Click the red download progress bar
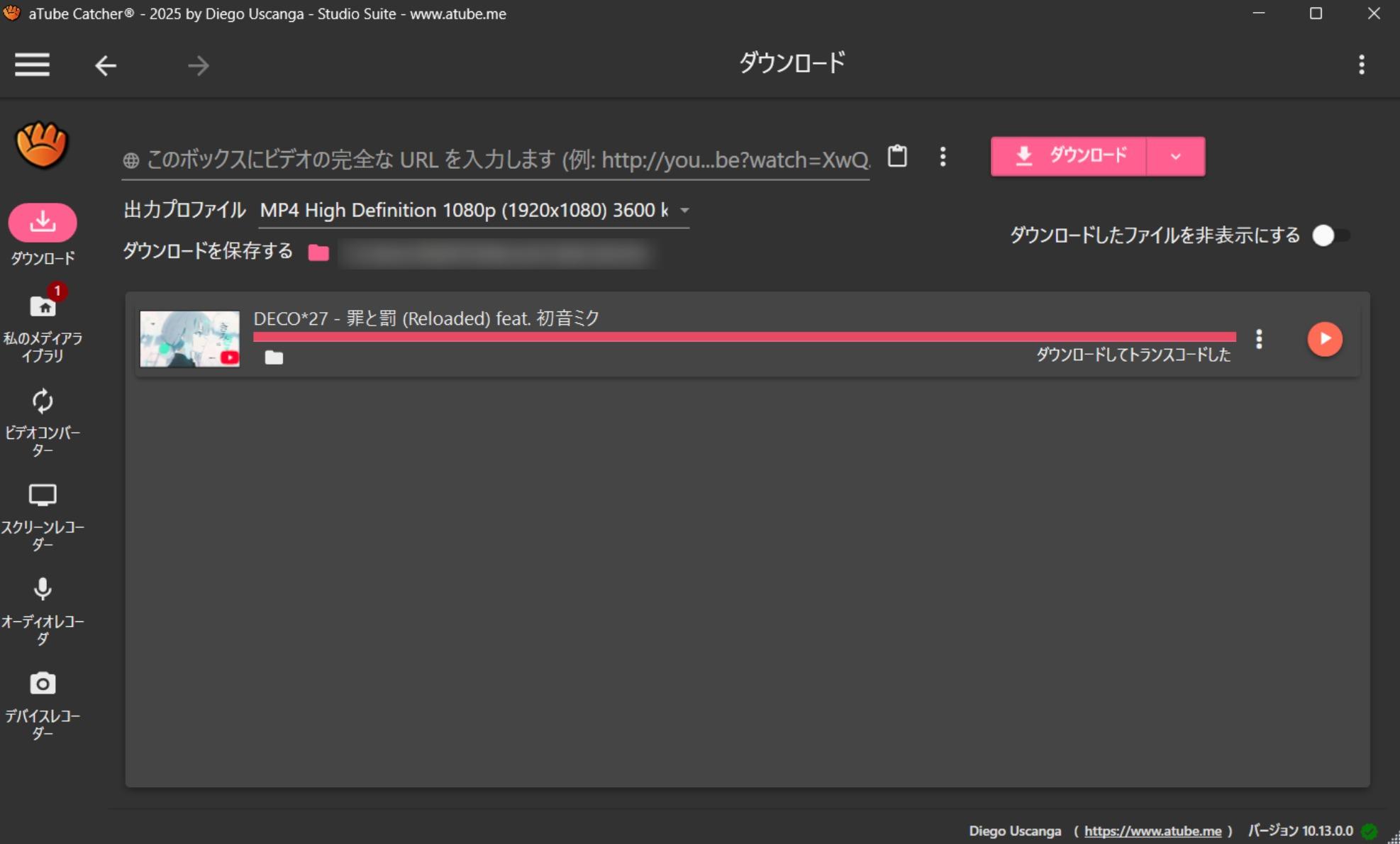The image size is (1400, 844). (x=745, y=337)
